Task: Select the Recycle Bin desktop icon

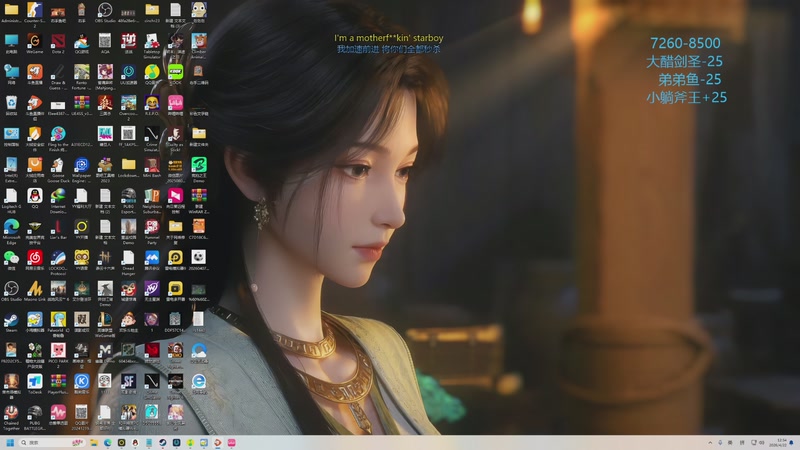Action: pos(11,105)
